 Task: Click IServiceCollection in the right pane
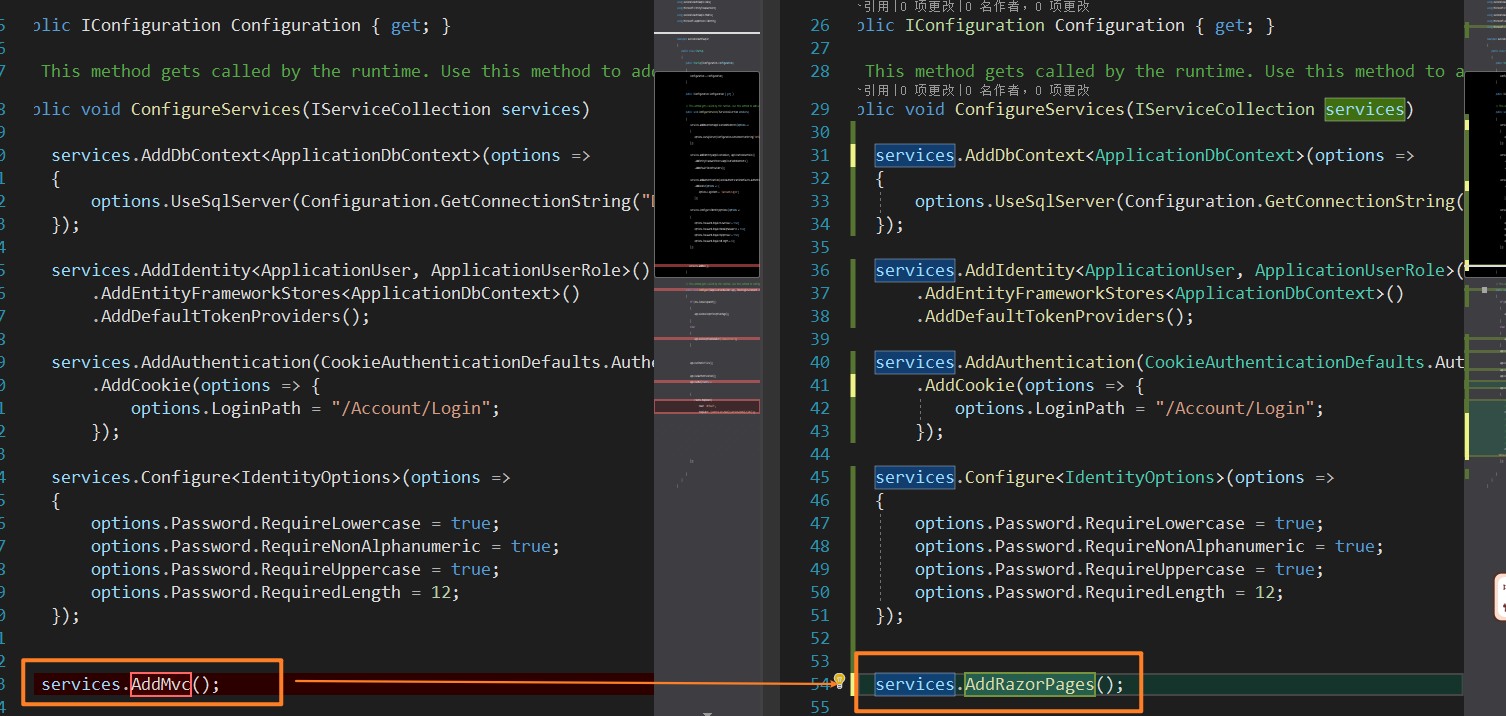pos(1225,109)
